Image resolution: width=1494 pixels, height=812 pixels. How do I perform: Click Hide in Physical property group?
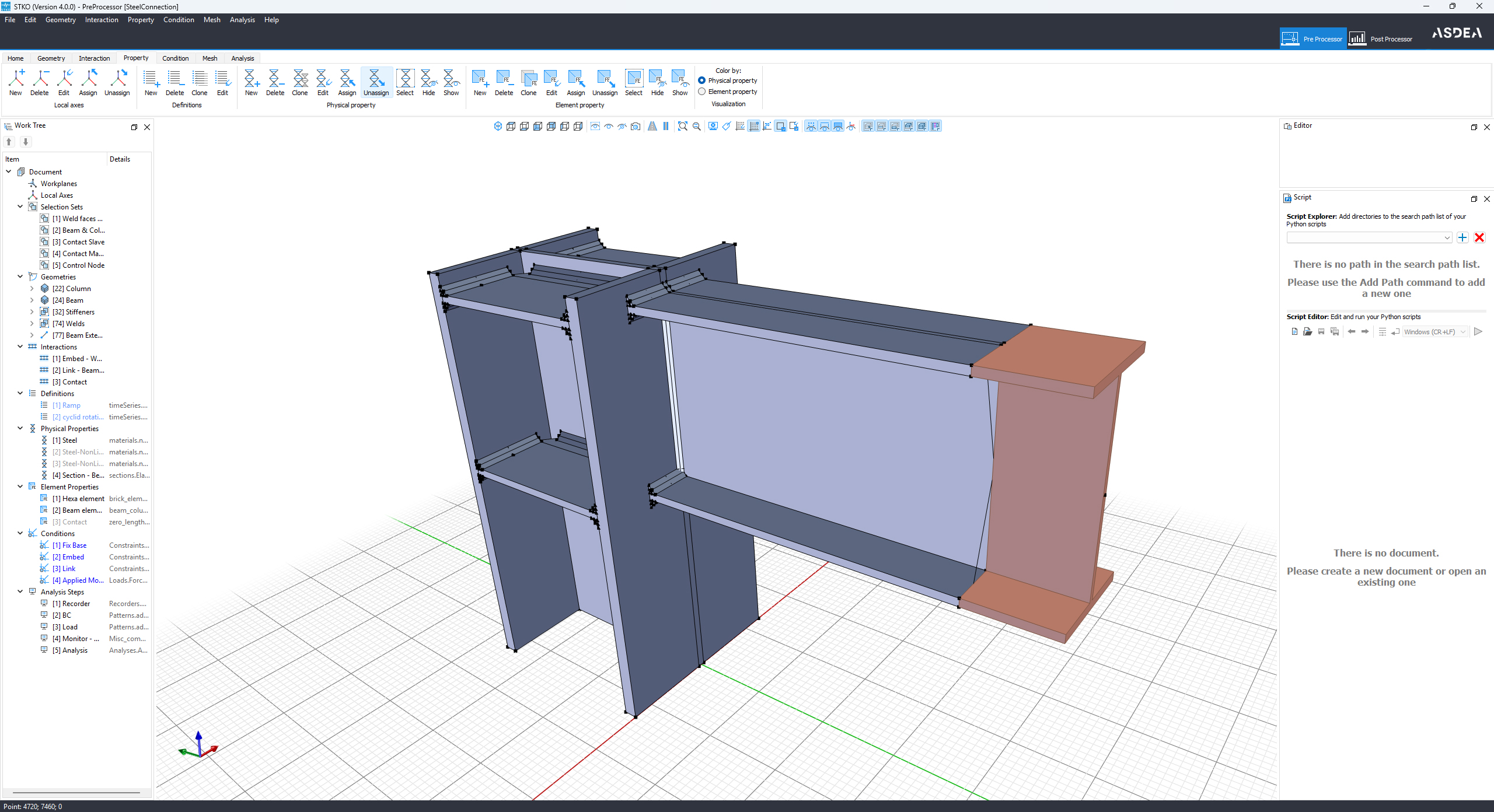429,83
